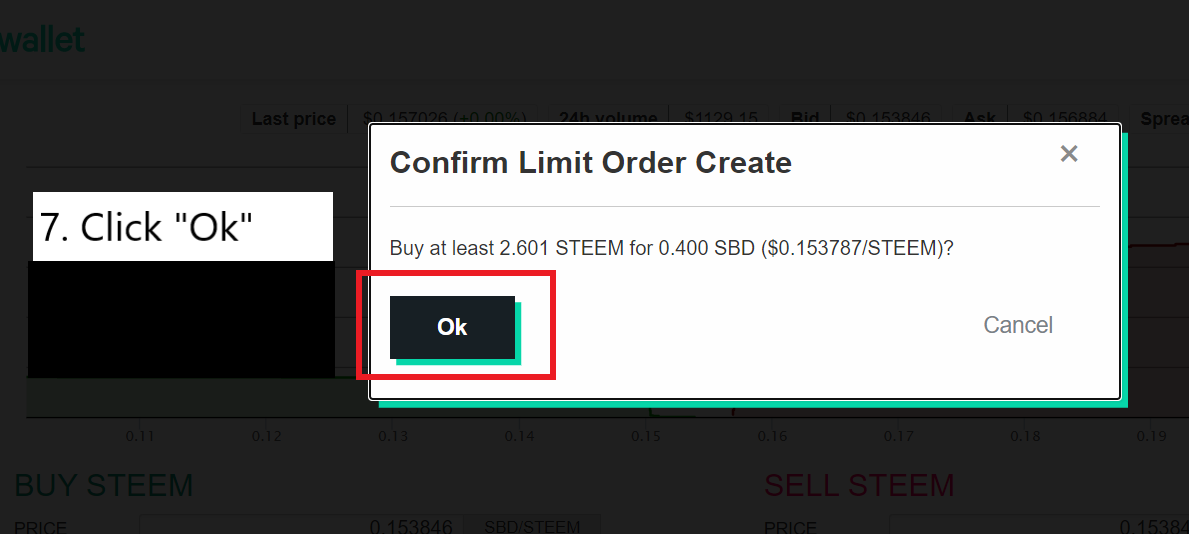
Task: Click the Last price label
Action: (293, 119)
